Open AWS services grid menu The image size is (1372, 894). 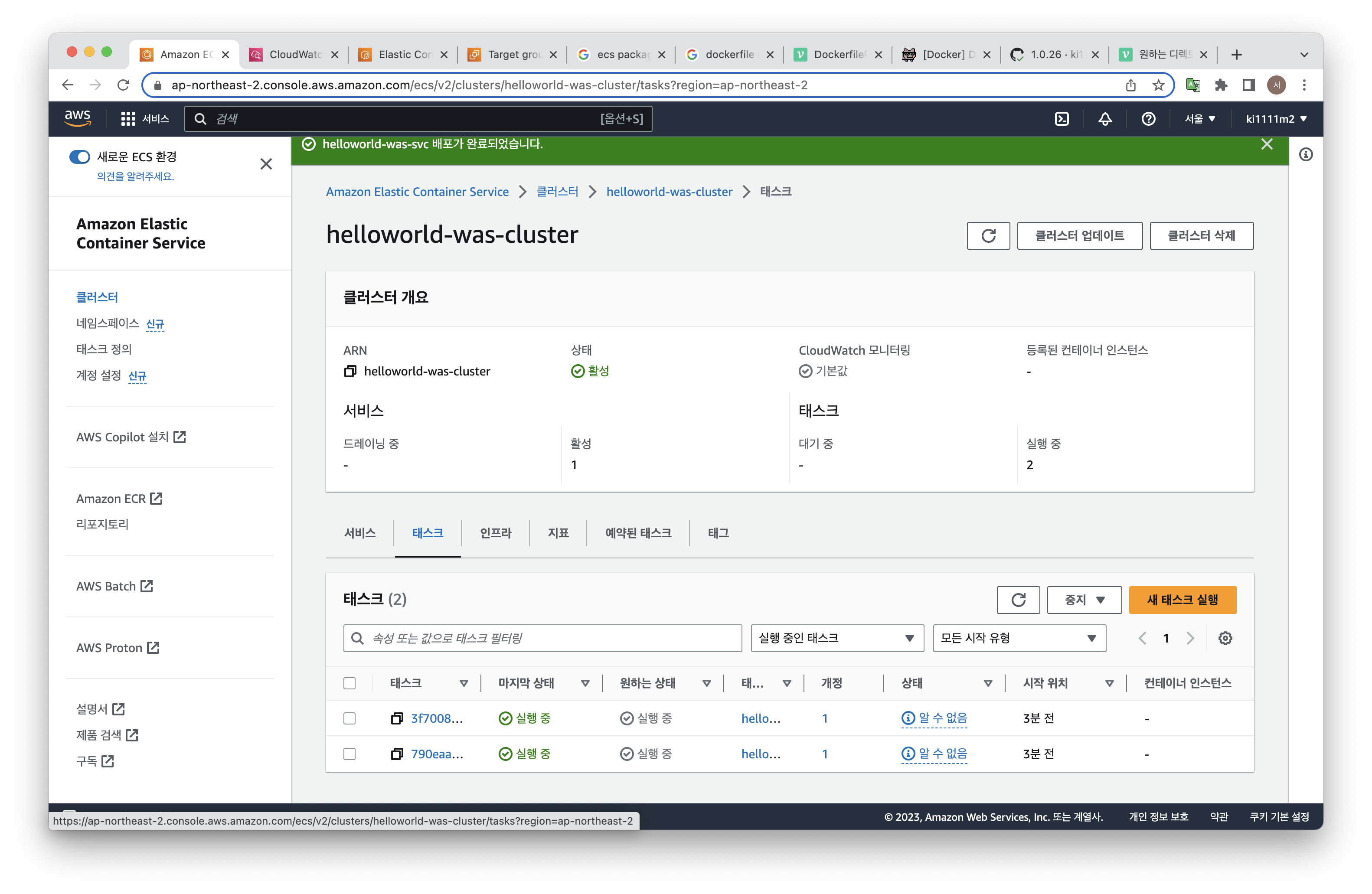click(128, 119)
